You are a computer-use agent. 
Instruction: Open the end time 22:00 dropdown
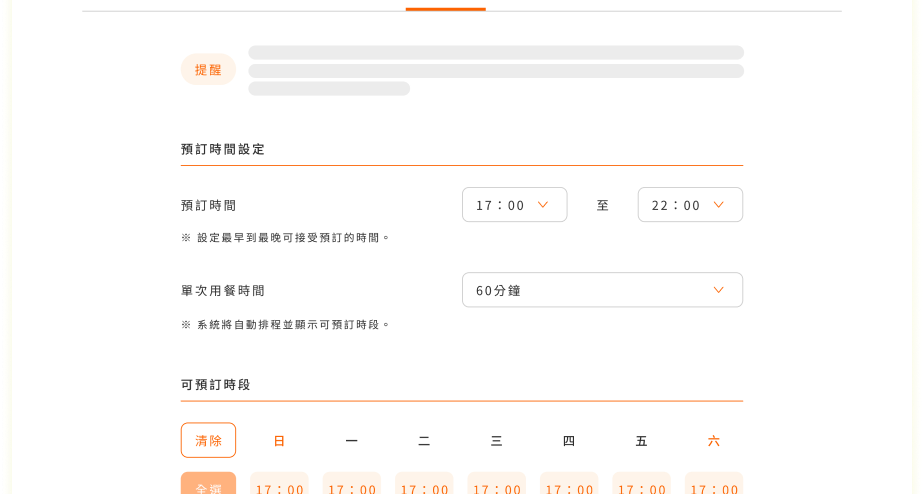coord(690,205)
